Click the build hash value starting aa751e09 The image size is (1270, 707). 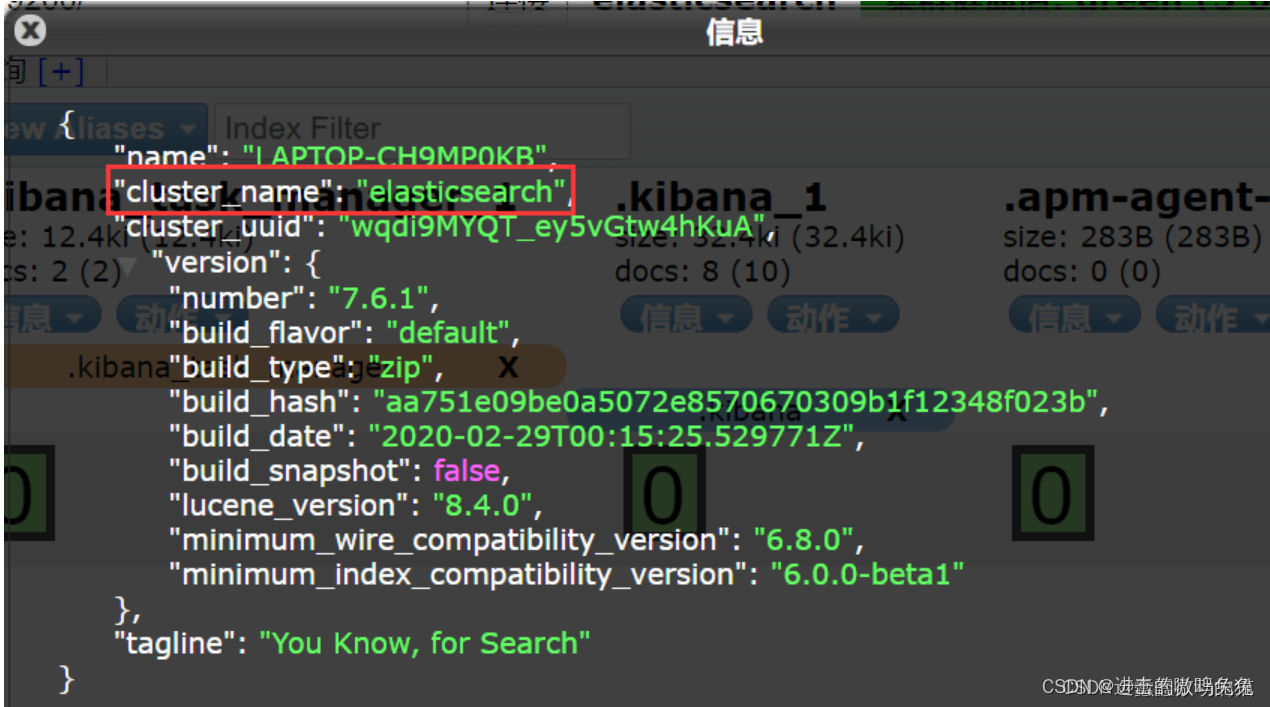736,402
